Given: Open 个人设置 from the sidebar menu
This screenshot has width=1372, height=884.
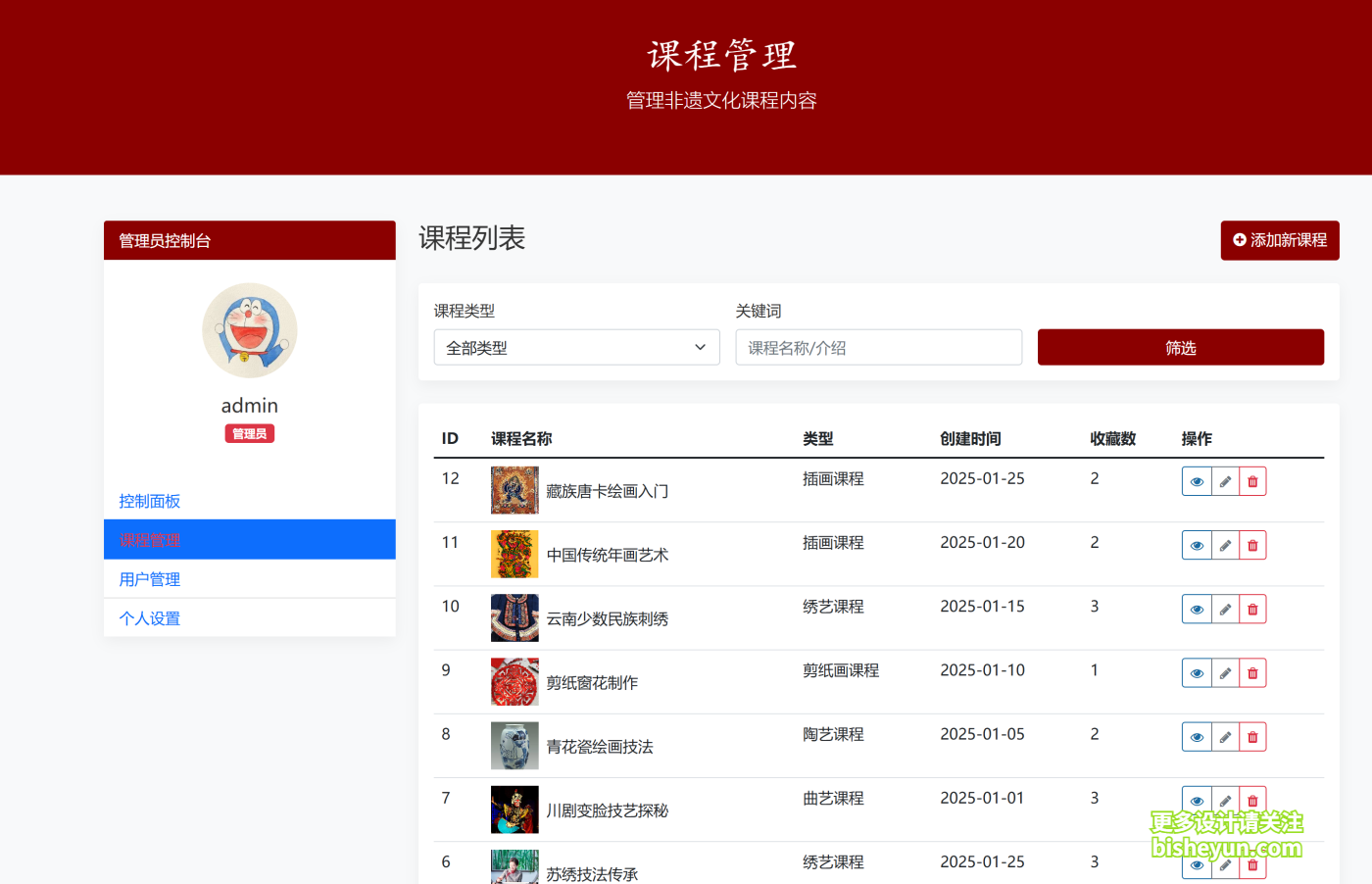Looking at the screenshot, I should (148, 617).
